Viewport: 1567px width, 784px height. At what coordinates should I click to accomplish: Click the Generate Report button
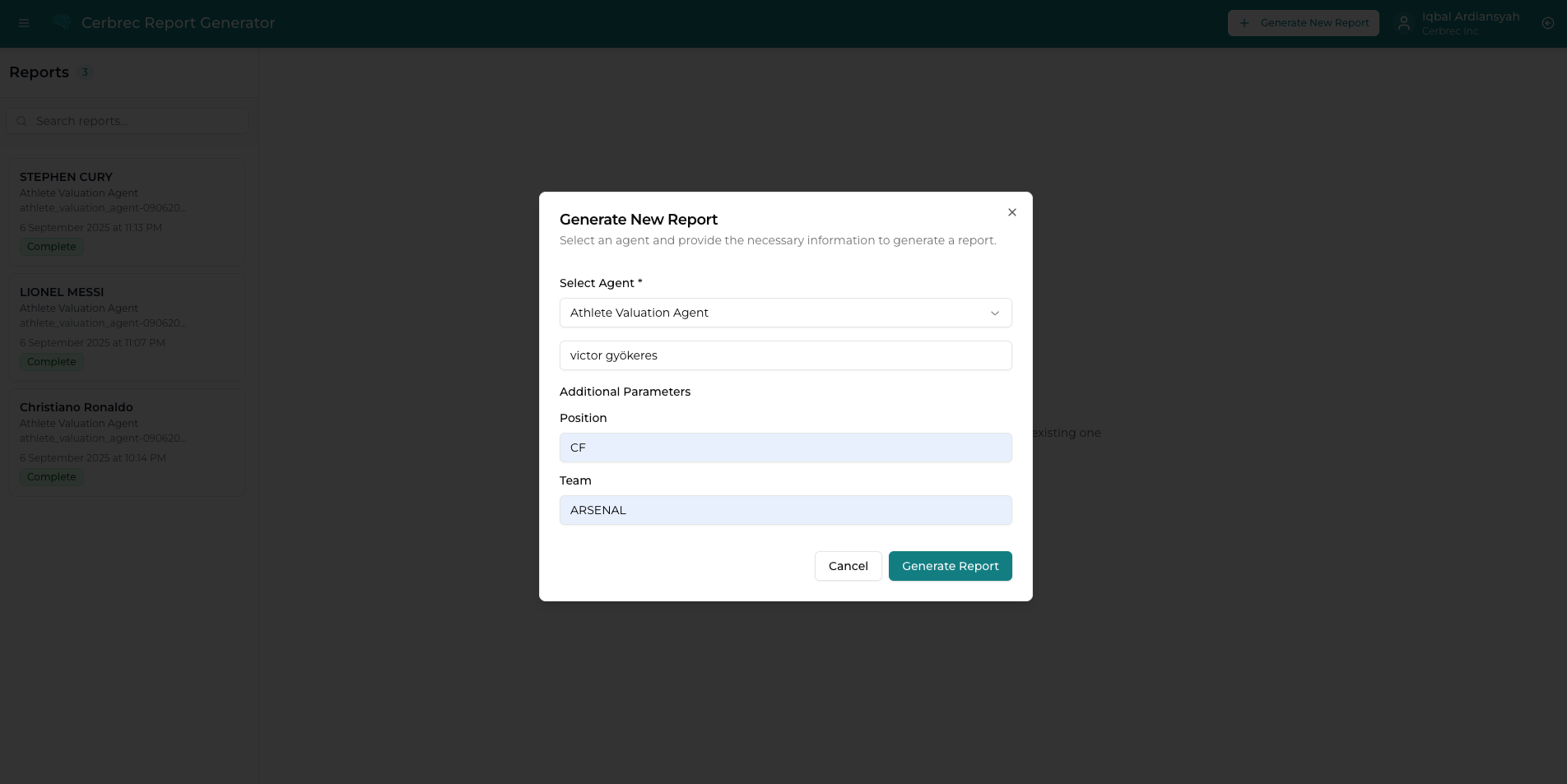[951, 566]
